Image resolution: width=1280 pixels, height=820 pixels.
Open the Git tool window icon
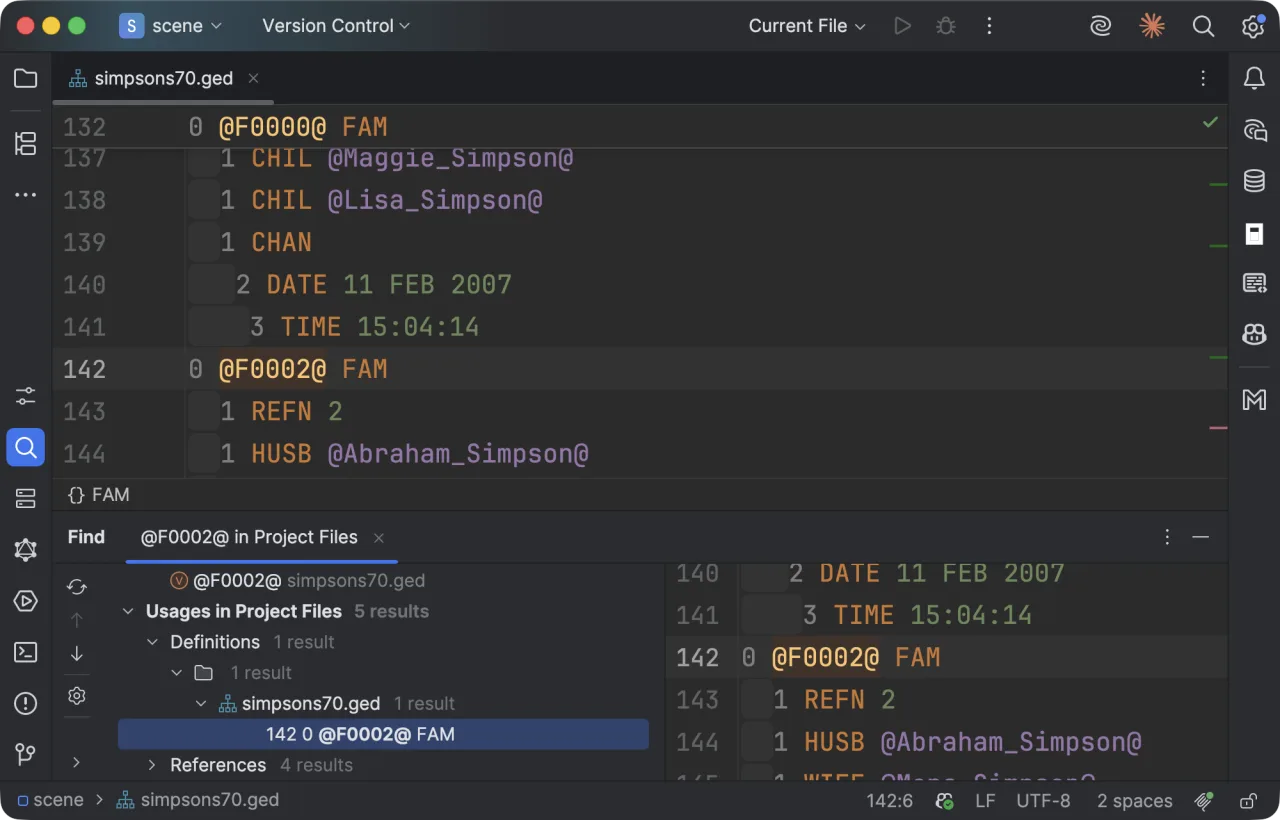click(26, 754)
